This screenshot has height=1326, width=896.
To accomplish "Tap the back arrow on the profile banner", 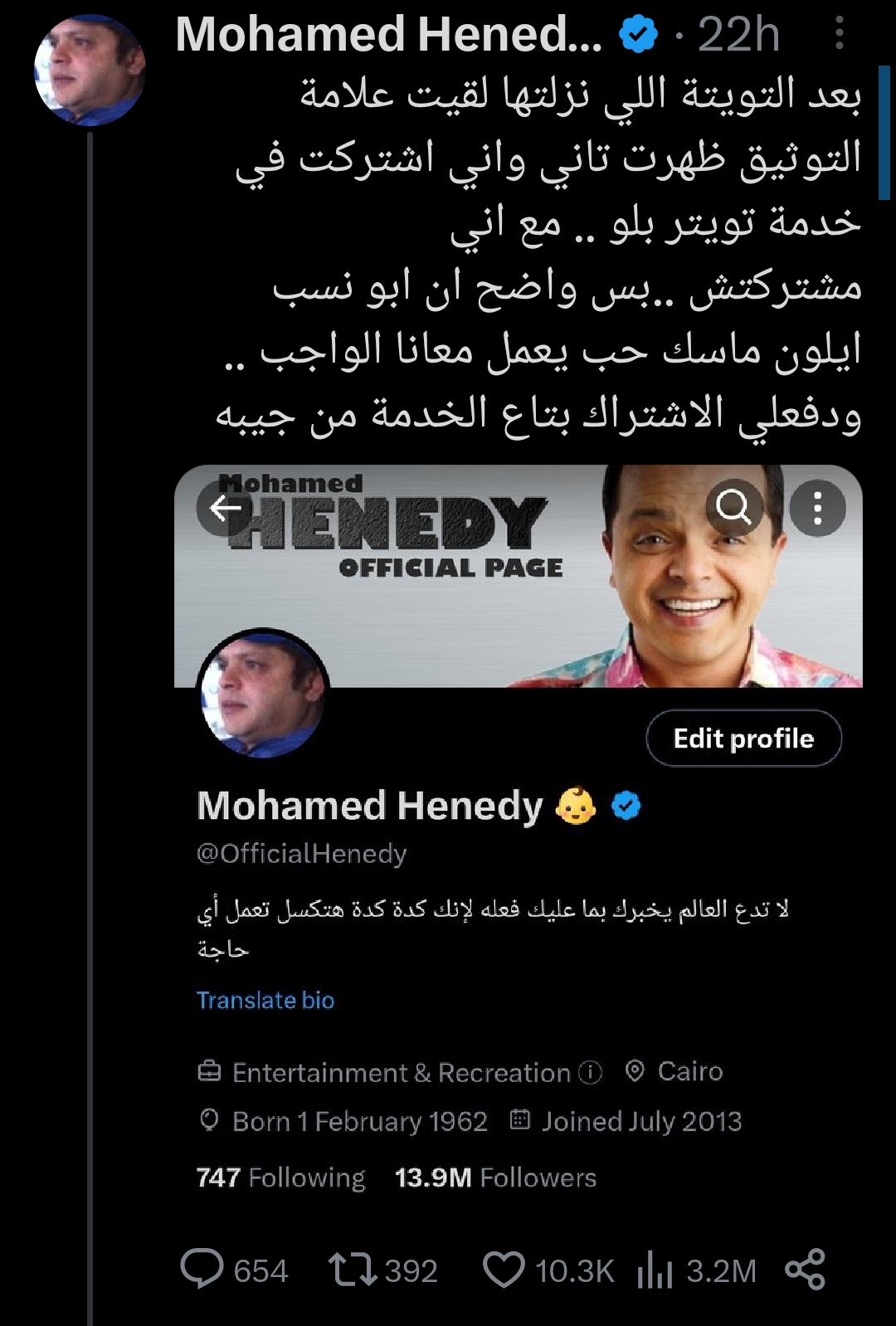I will (x=225, y=507).
